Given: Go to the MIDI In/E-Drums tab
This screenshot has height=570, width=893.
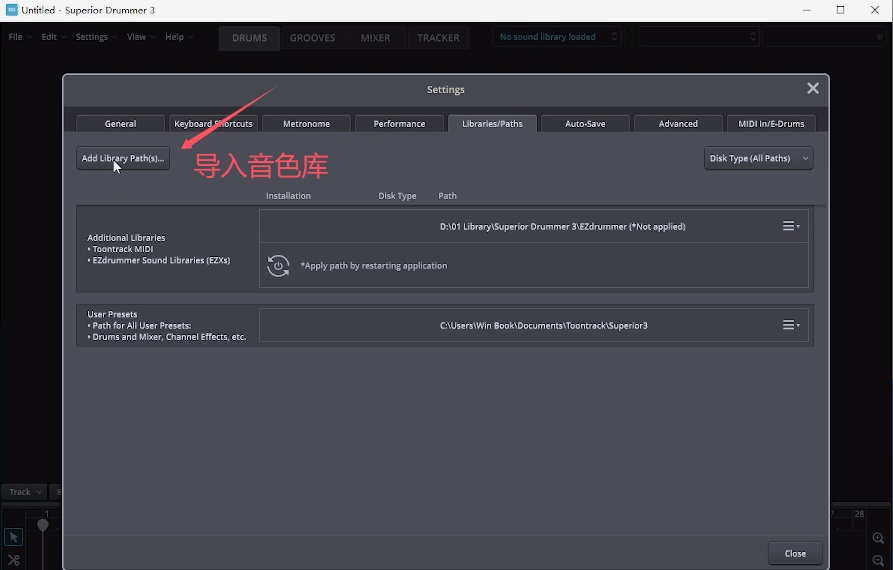Looking at the screenshot, I should [771, 124].
